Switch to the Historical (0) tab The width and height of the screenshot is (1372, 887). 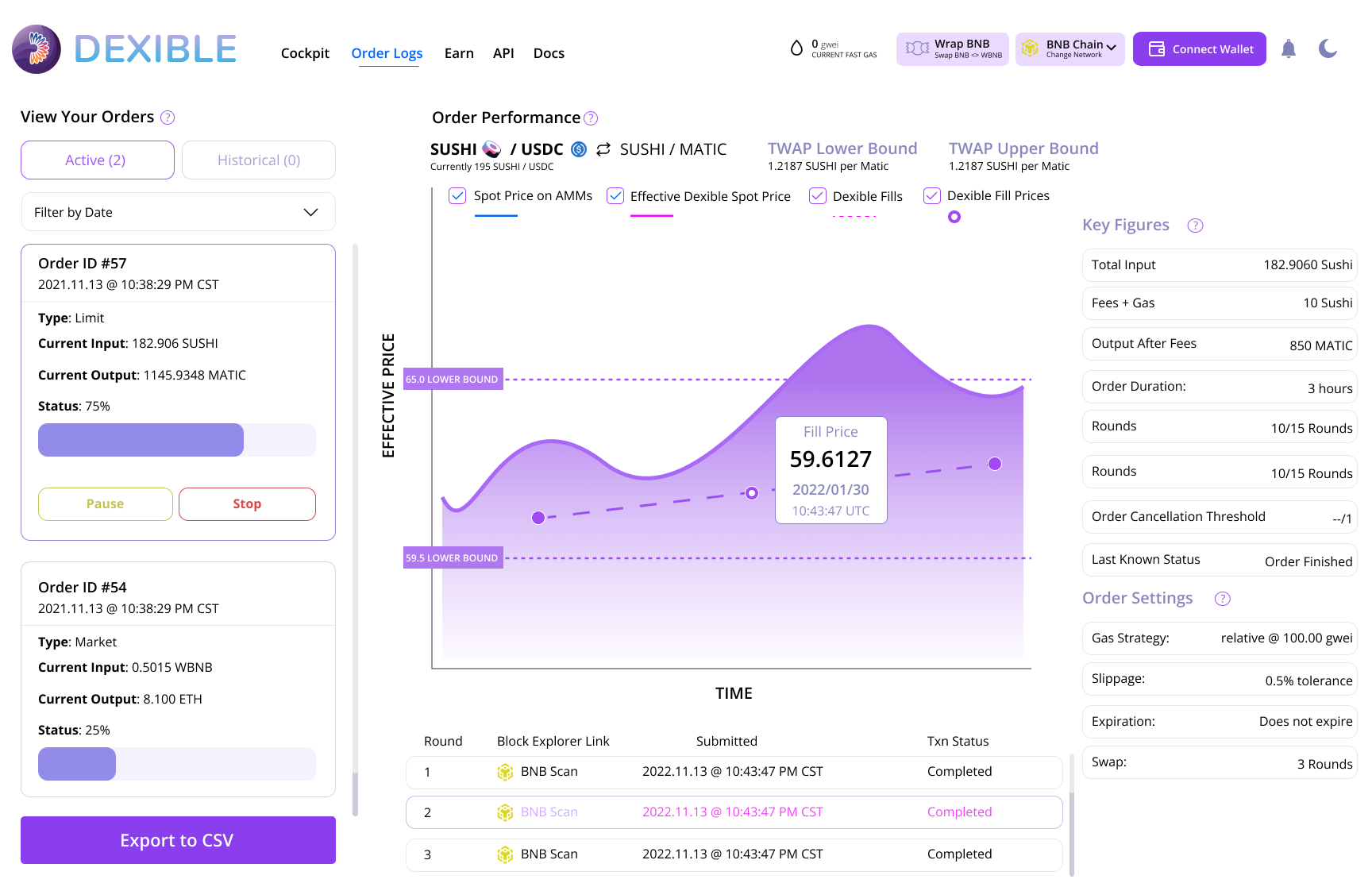coord(259,160)
